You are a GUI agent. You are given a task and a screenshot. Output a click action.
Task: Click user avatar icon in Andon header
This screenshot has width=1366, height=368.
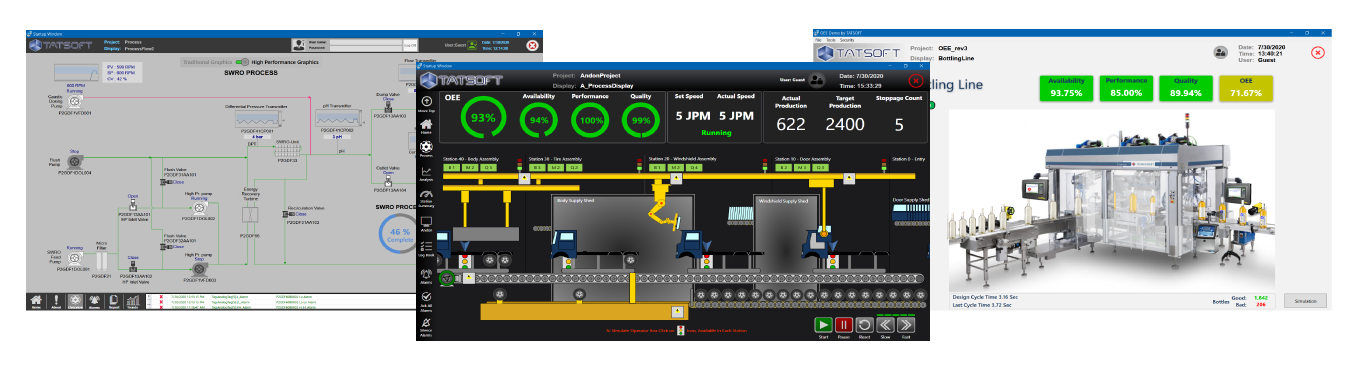816,80
